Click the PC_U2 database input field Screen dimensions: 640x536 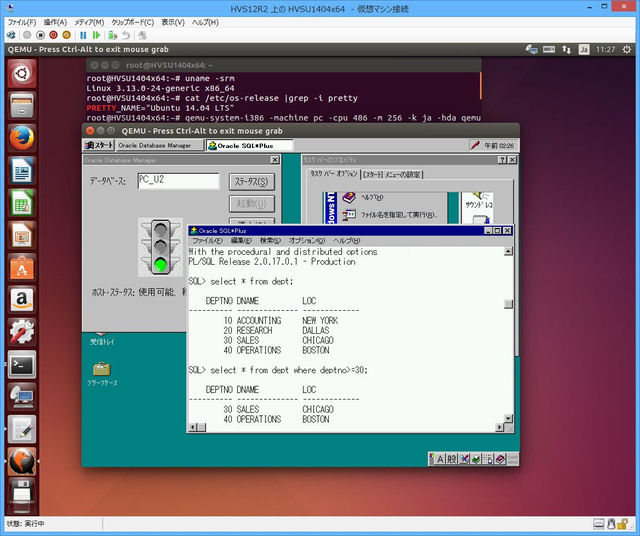pos(178,181)
